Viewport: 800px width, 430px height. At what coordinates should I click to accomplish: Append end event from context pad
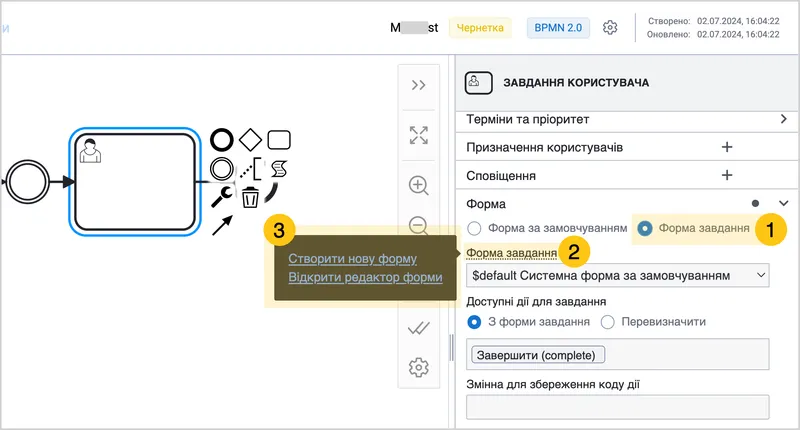click(x=222, y=140)
